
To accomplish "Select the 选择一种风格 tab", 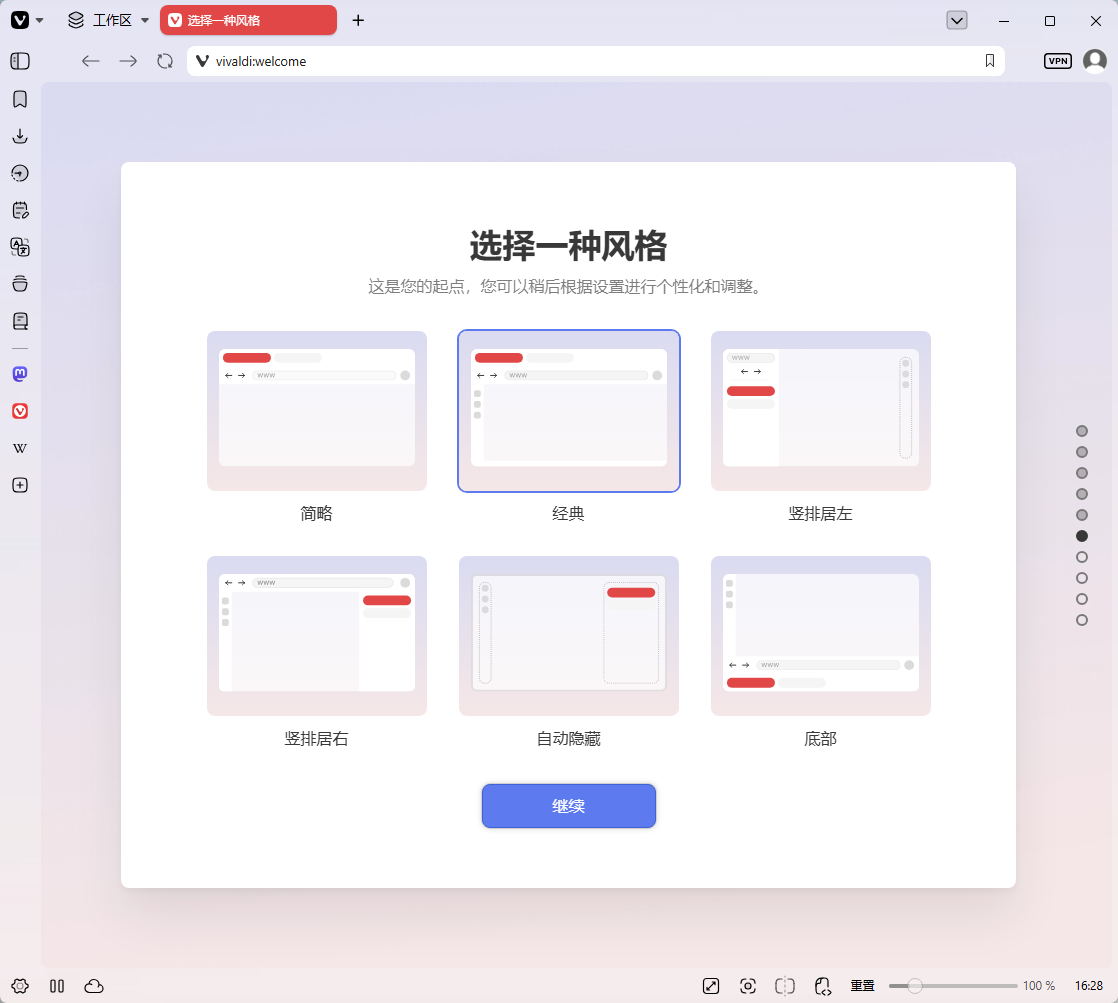I will click(x=248, y=20).
